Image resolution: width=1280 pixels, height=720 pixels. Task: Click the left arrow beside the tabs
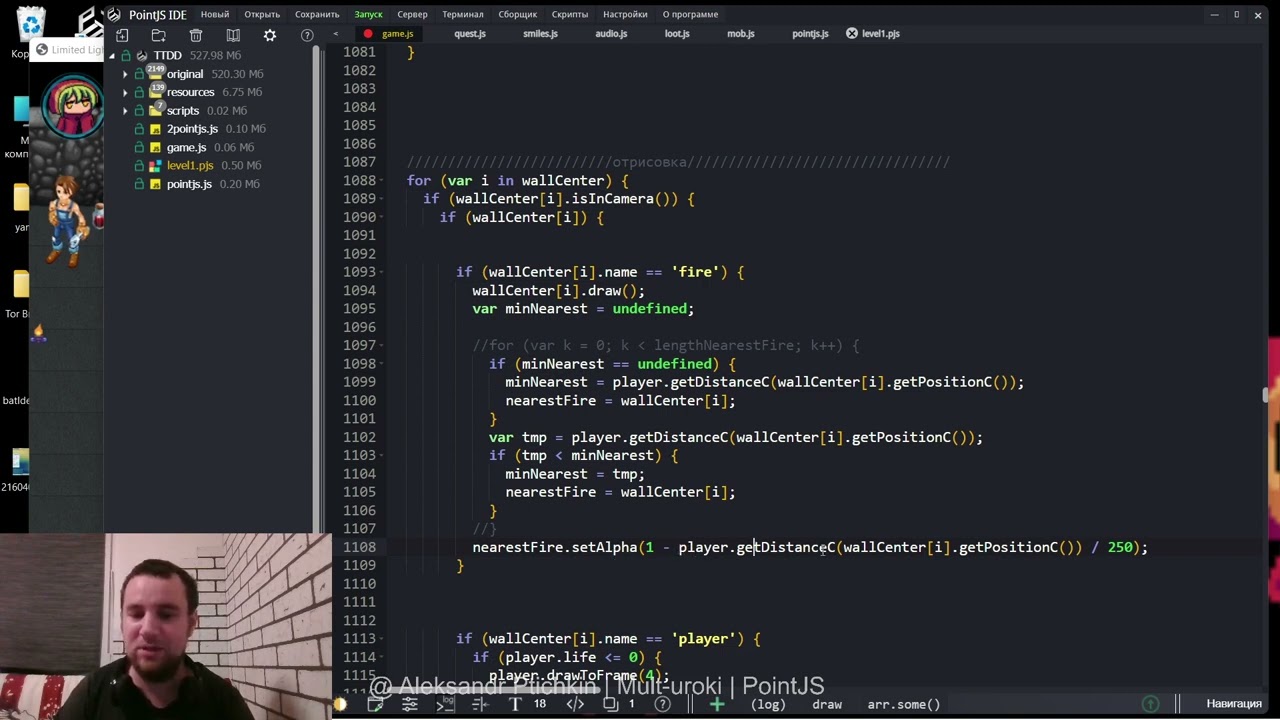pyautogui.click(x=335, y=34)
